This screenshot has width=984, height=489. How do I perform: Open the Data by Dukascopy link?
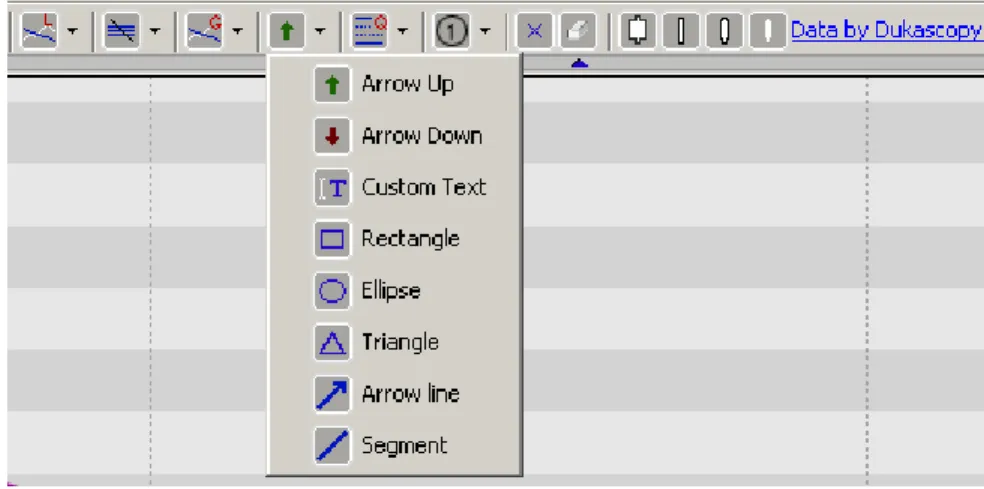[887, 30]
